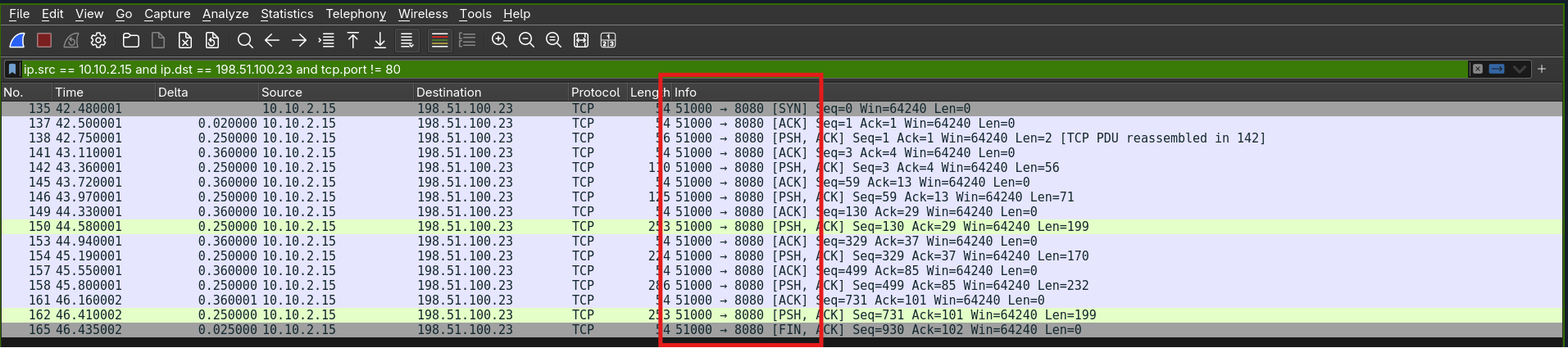Jump to the first packet using the up-arrow icon
This screenshot has width=1568, height=348.
[x=353, y=40]
